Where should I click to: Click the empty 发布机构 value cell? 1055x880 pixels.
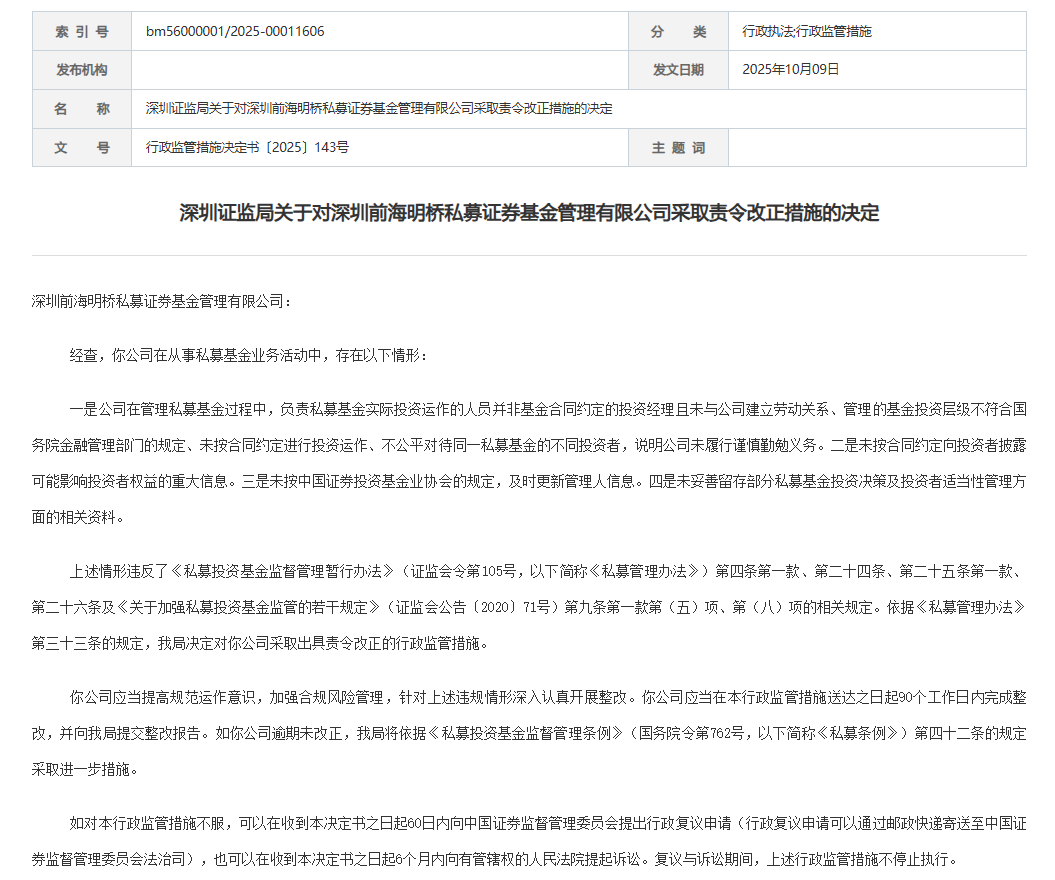point(379,70)
